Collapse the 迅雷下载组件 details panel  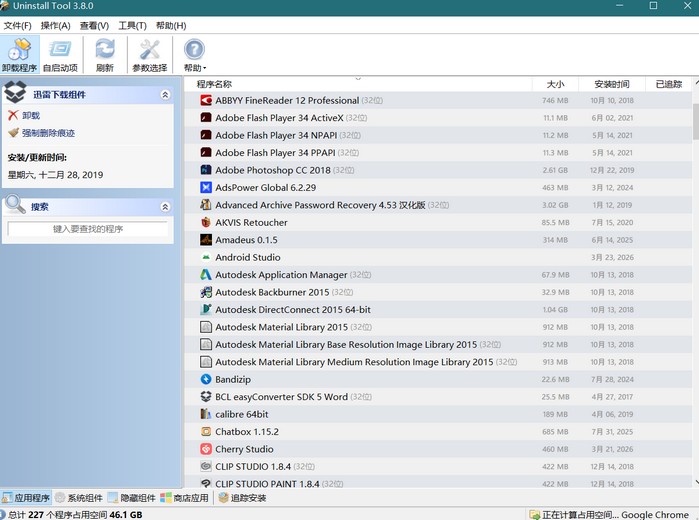click(x=165, y=95)
